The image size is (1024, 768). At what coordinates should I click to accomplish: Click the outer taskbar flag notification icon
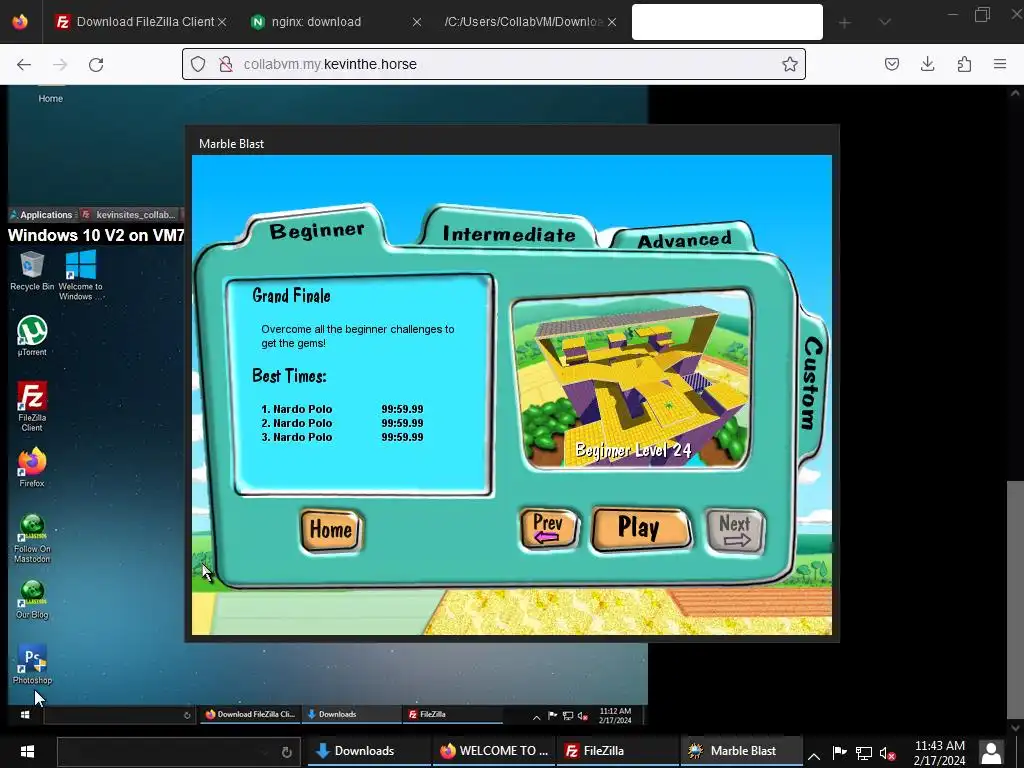[840, 753]
